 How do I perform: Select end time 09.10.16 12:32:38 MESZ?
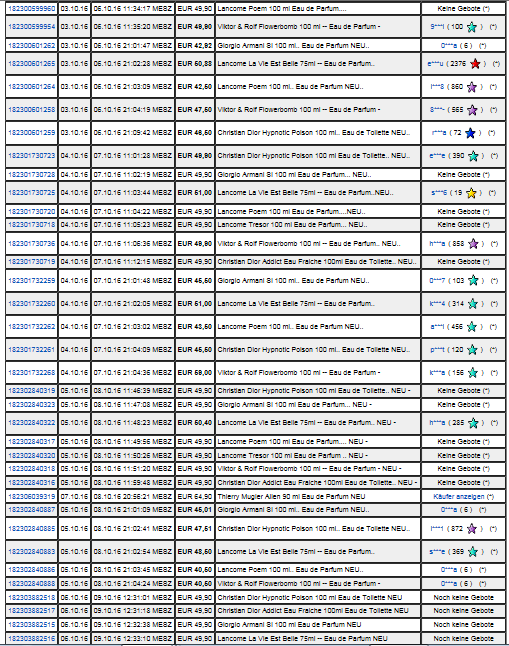pyautogui.click(x=133, y=625)
